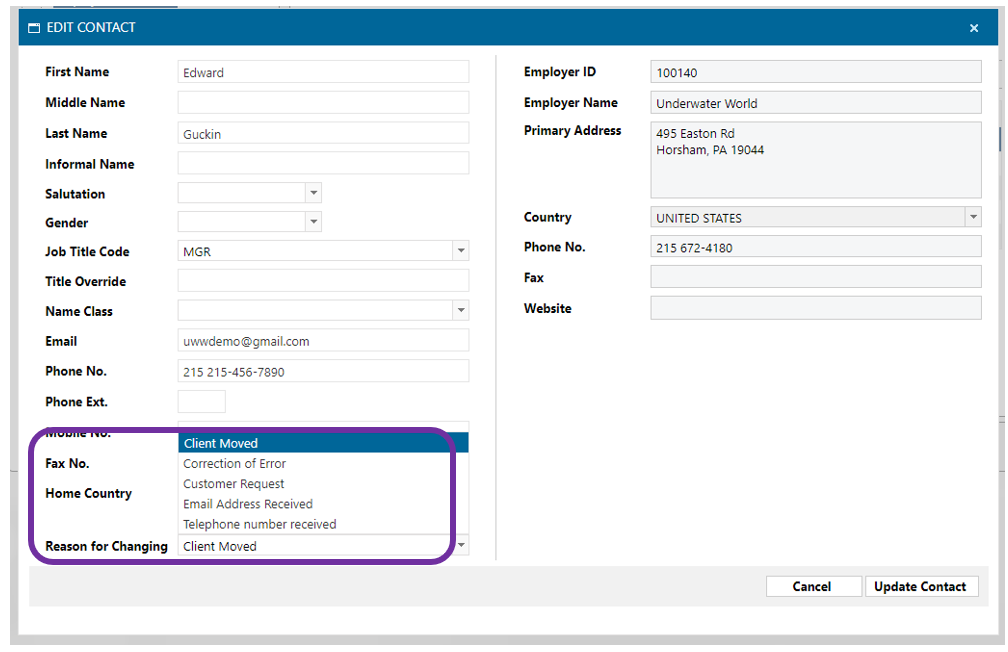This screenshot has width=1008, height=652.
Task: Click the Title Override text field
Action: click(x=323, y=281)
